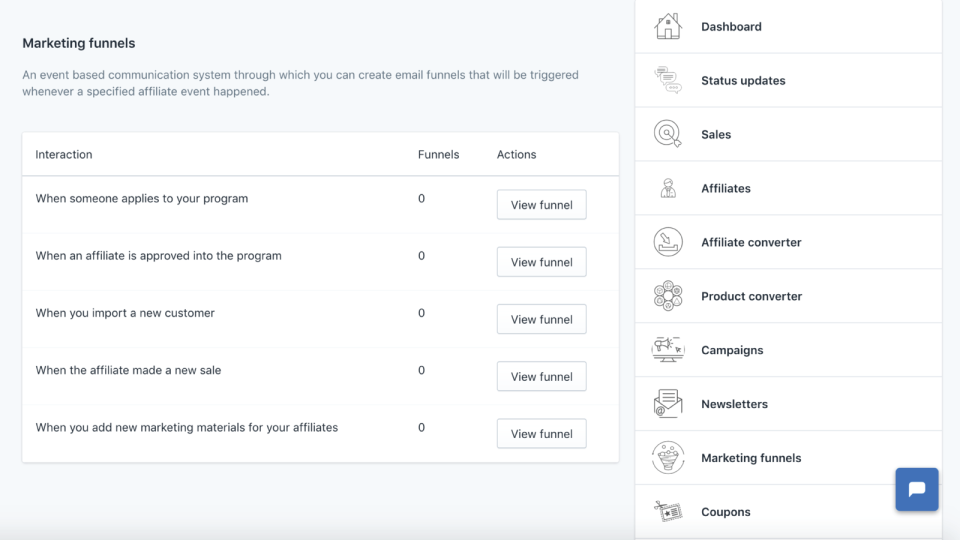Click the Newsletters envelope icon

[668, 404]
